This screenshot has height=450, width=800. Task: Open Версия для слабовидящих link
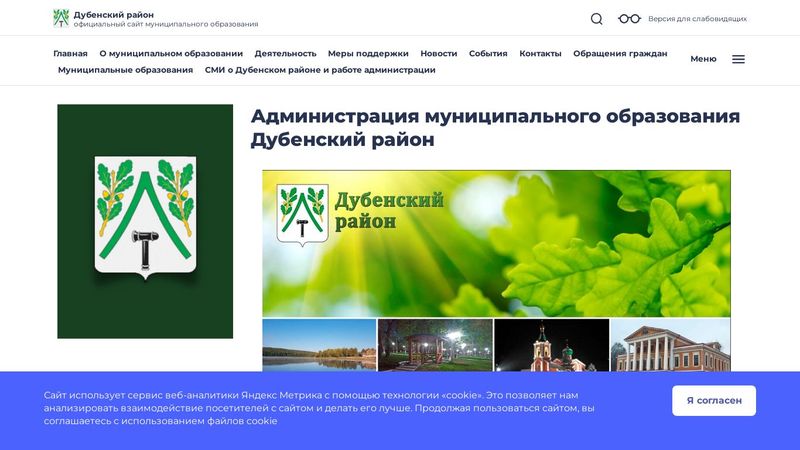pos(697,19)
